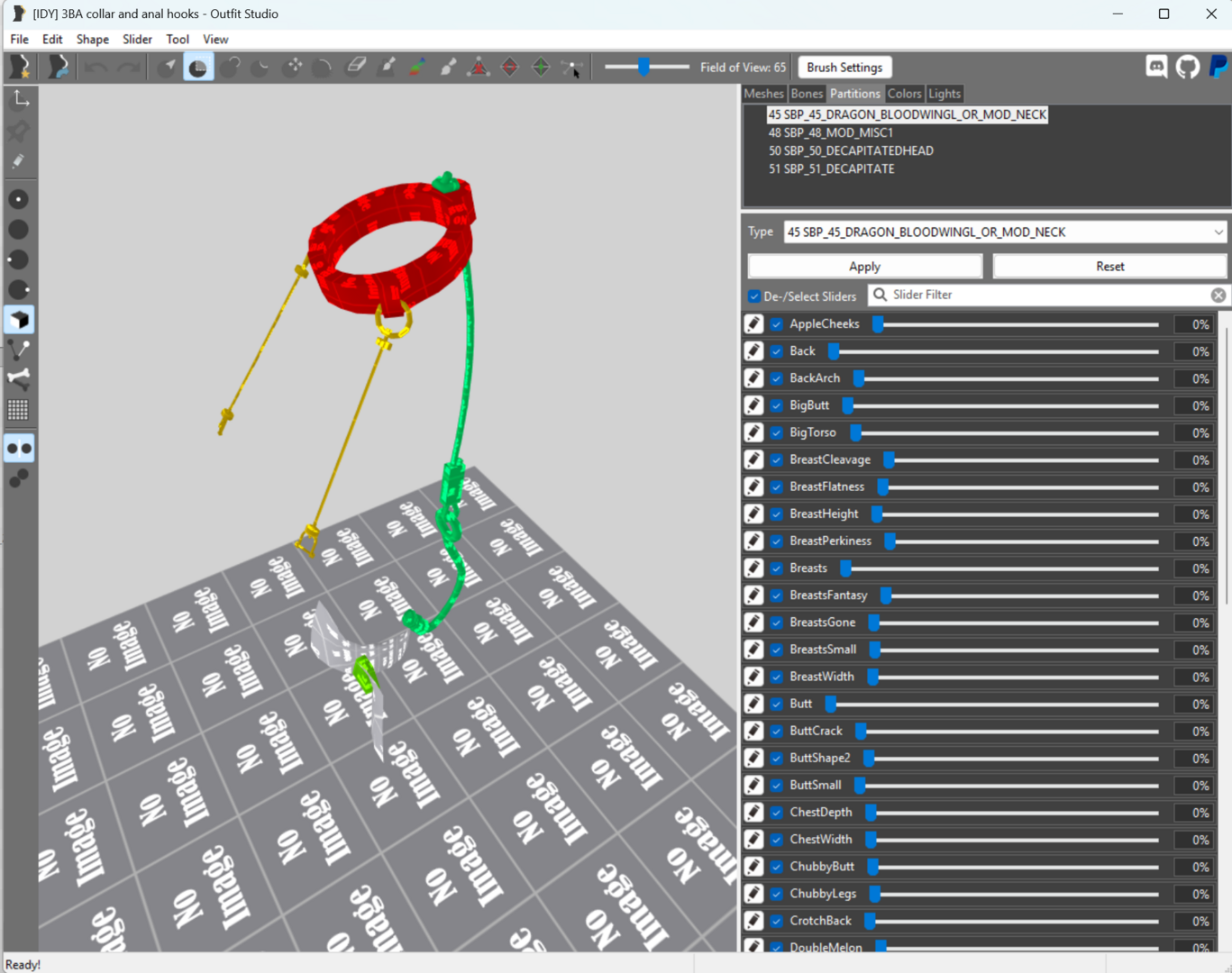1232x973 pixels.
Task: Click the Apply button
Action: pyautogui.click(x=865, y=267)
